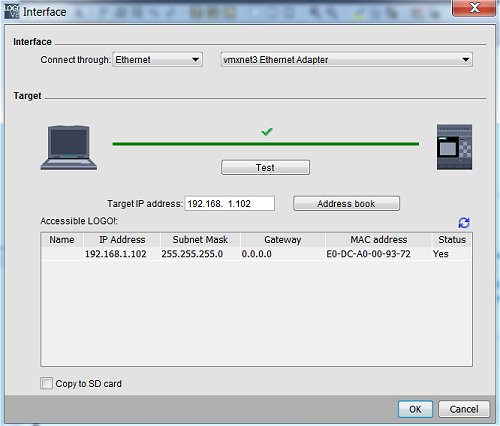
Task: Confirm with the OK button
Action: tap(415, 409)
